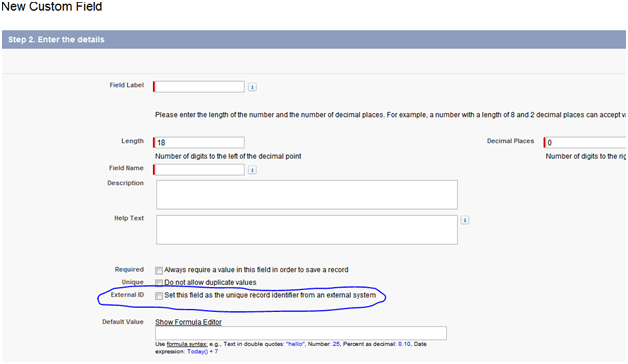Follow the formula syntax link
The height and width of the screenshot is (364, 628).
(x=187, y=344)
